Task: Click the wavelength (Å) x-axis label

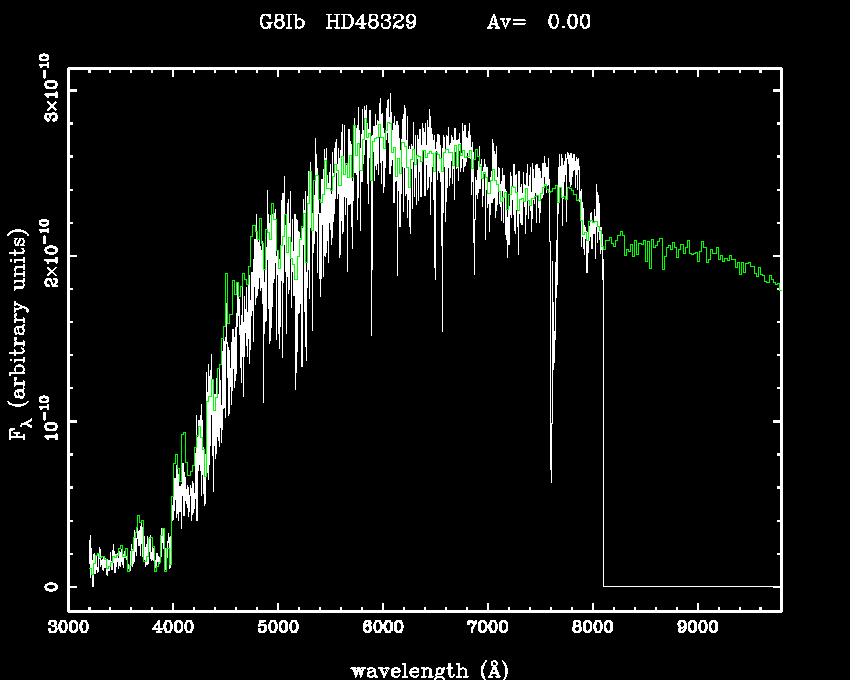Action: [x=425, y=669]
